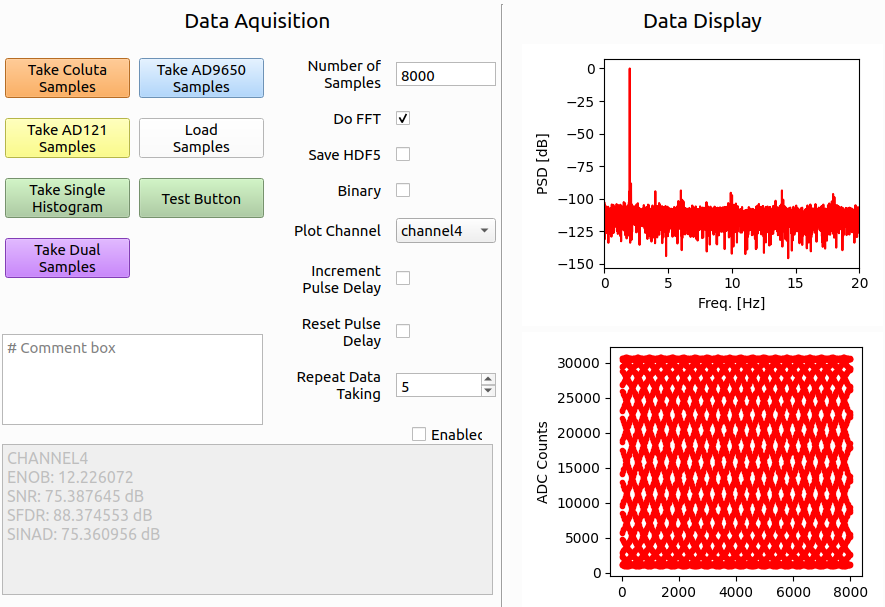
Task: Click the Repeat Data Taking value field
Action: [438, 385]
